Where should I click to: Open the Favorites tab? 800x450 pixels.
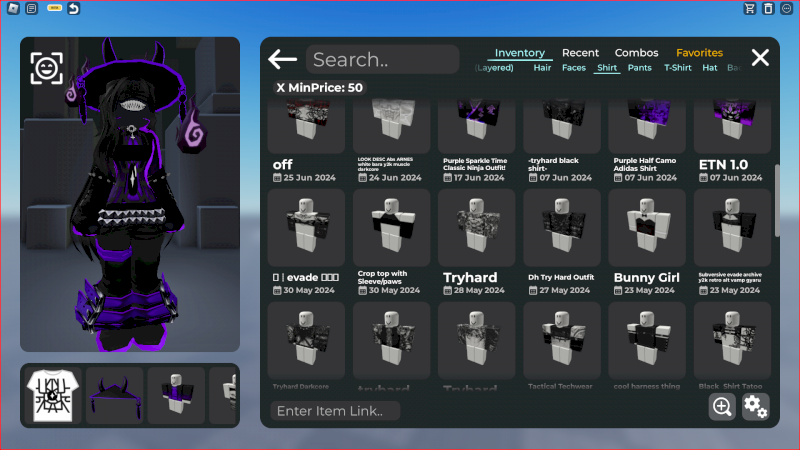tap(699, 53)
